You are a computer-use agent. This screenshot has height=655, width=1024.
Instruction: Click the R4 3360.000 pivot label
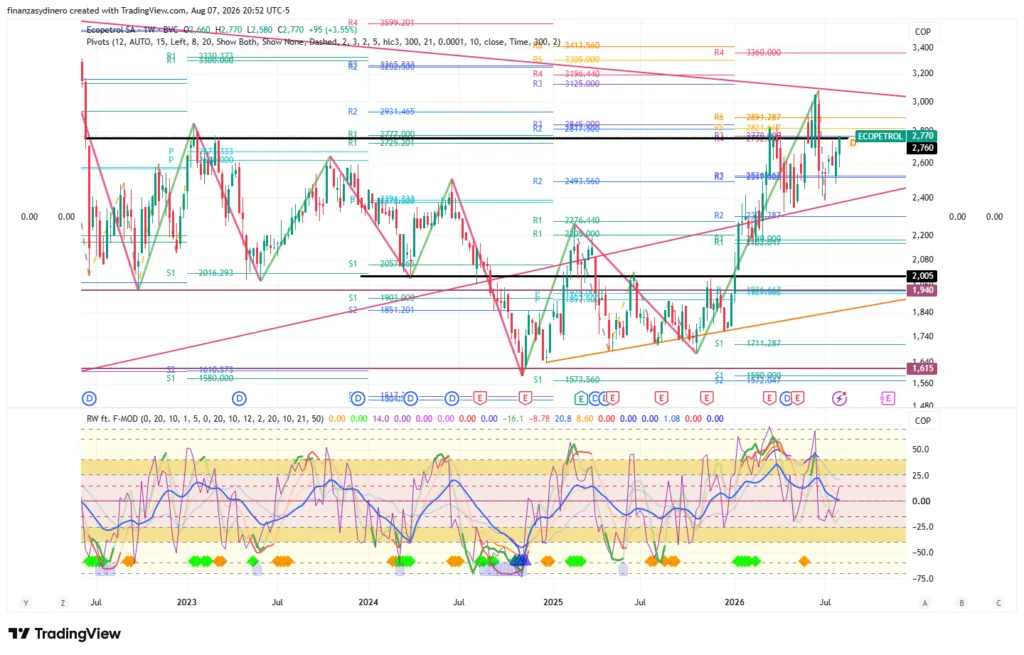coord(747,52)
